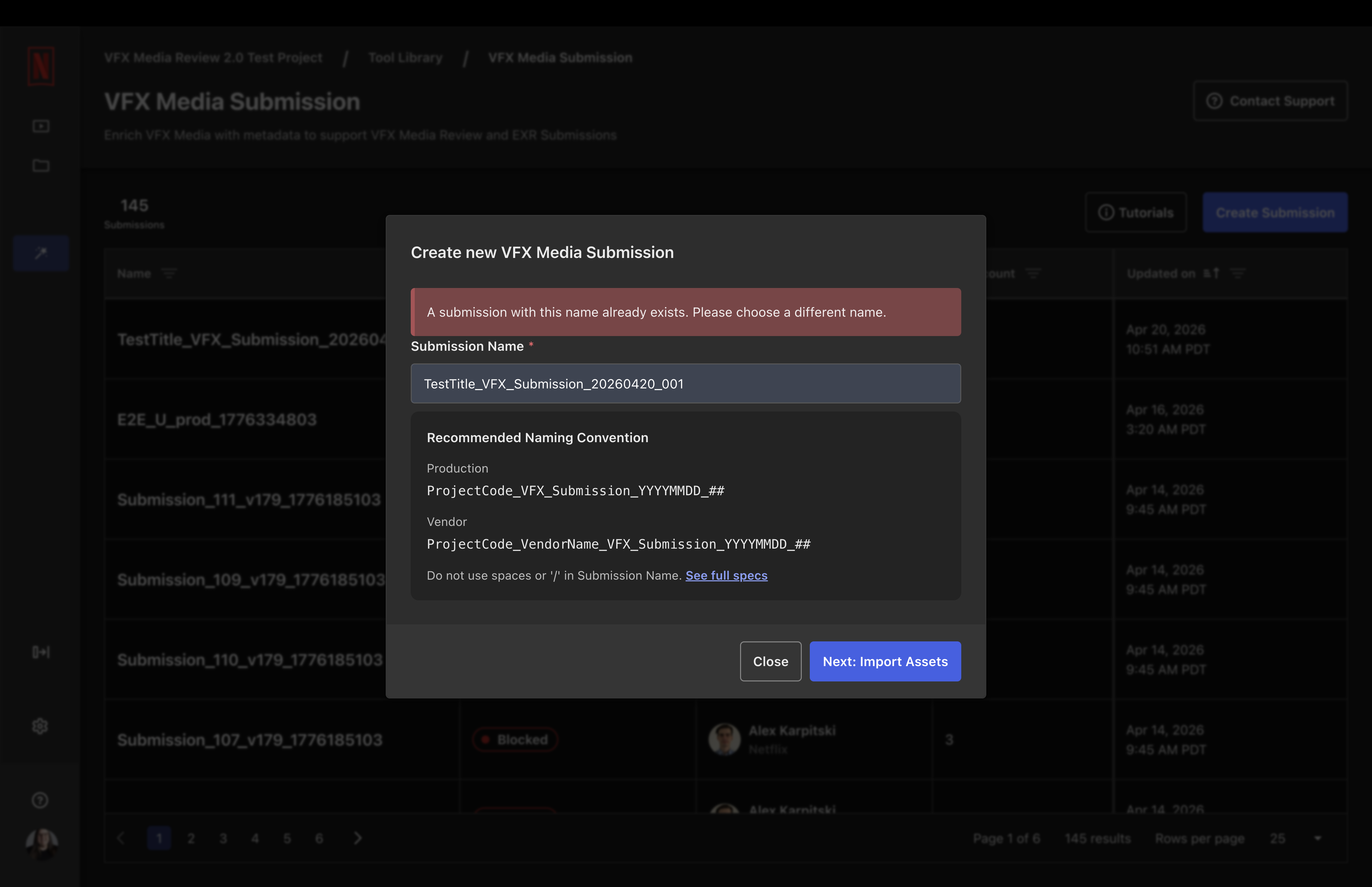Click the Updated on sort arrow icon
The width and height of the screenshot is (1372, 887).
[1212, 274]
